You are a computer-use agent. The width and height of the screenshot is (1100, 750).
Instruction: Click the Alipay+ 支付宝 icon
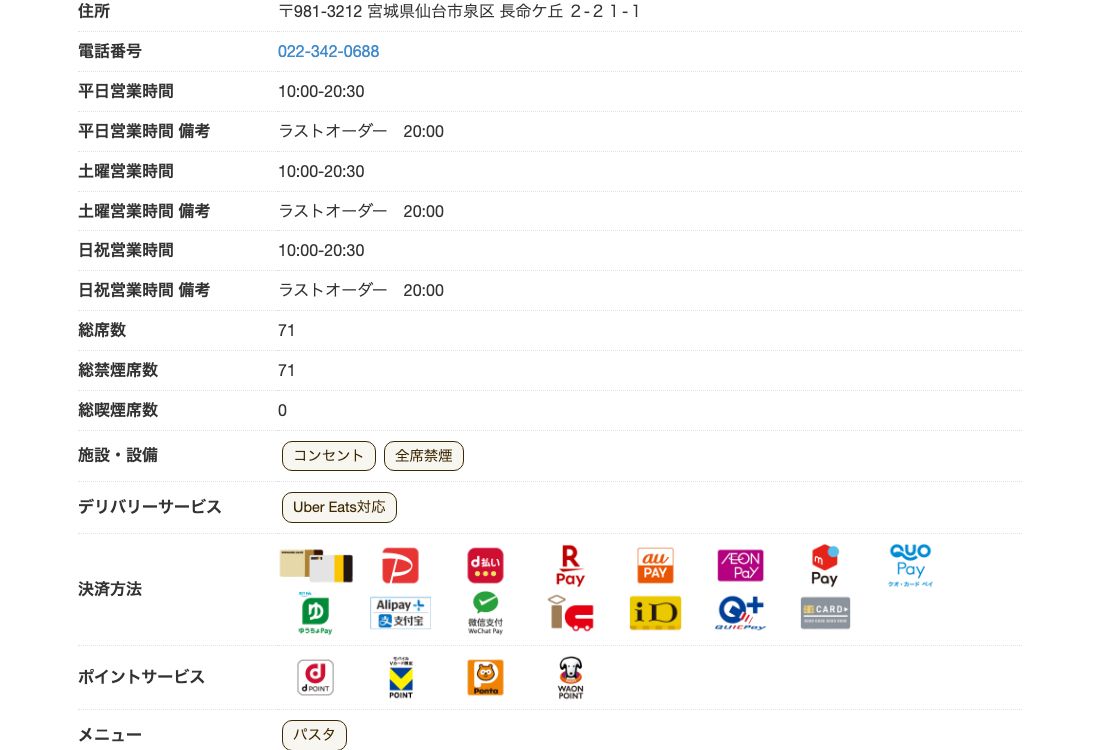pos(400,612)
